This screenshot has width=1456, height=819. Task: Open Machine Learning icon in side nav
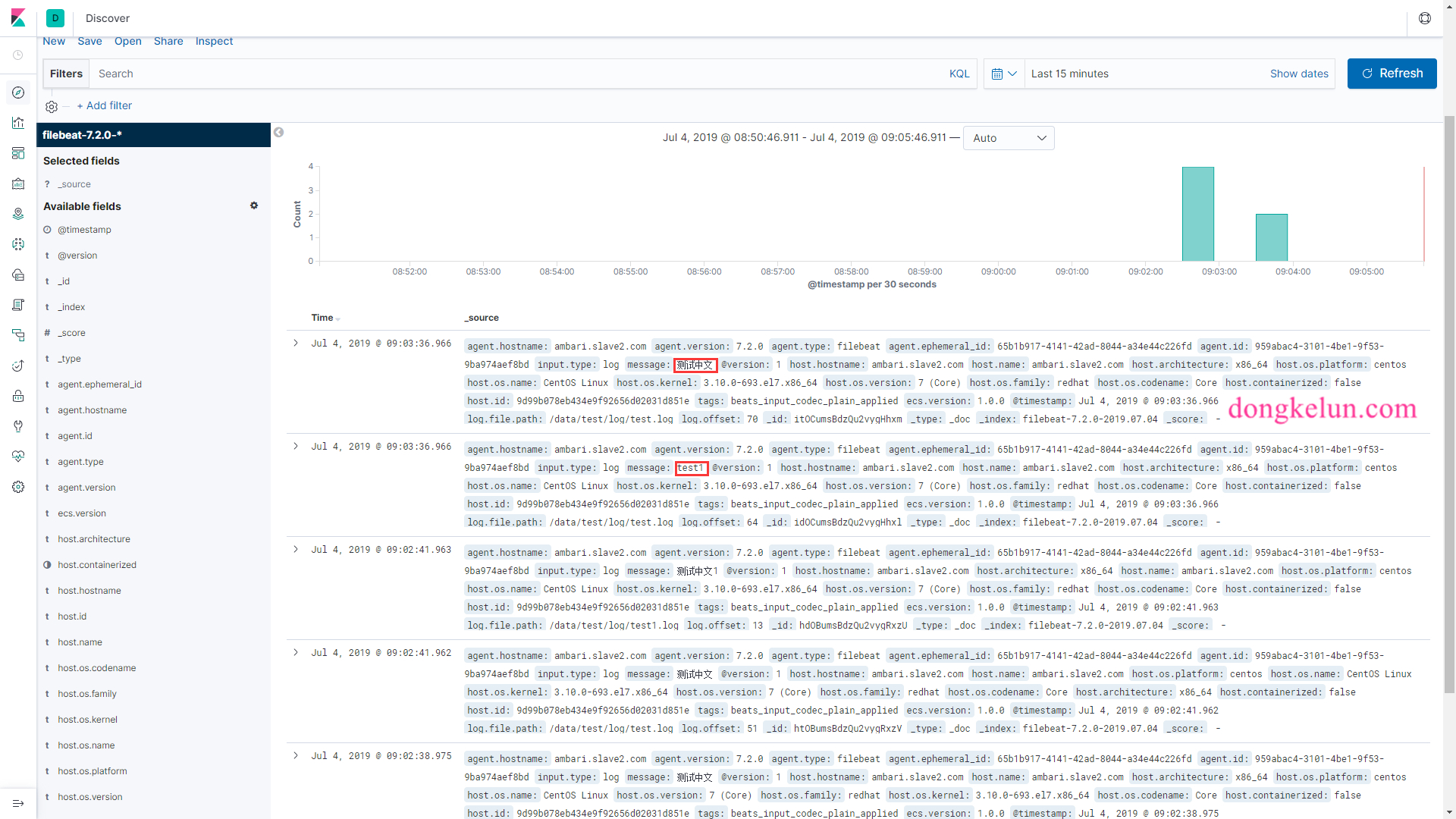(18, 244)
